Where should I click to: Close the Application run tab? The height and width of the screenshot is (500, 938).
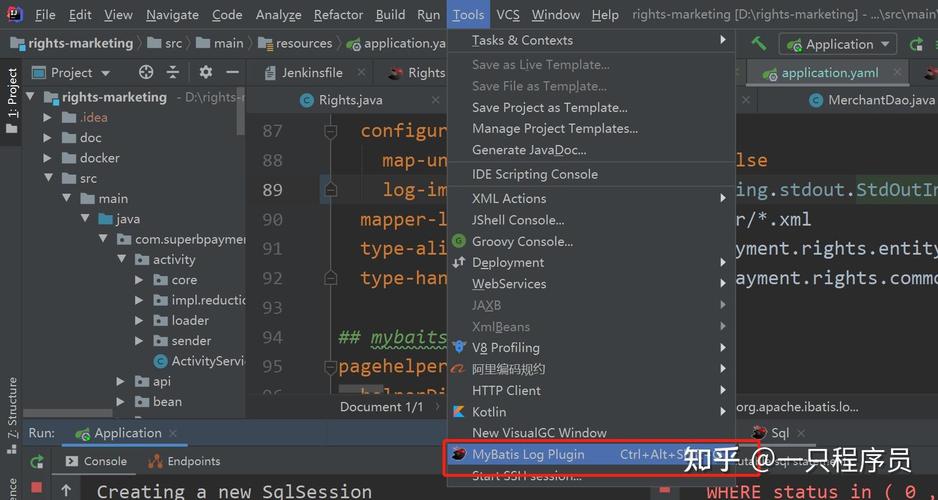[173, 433]
